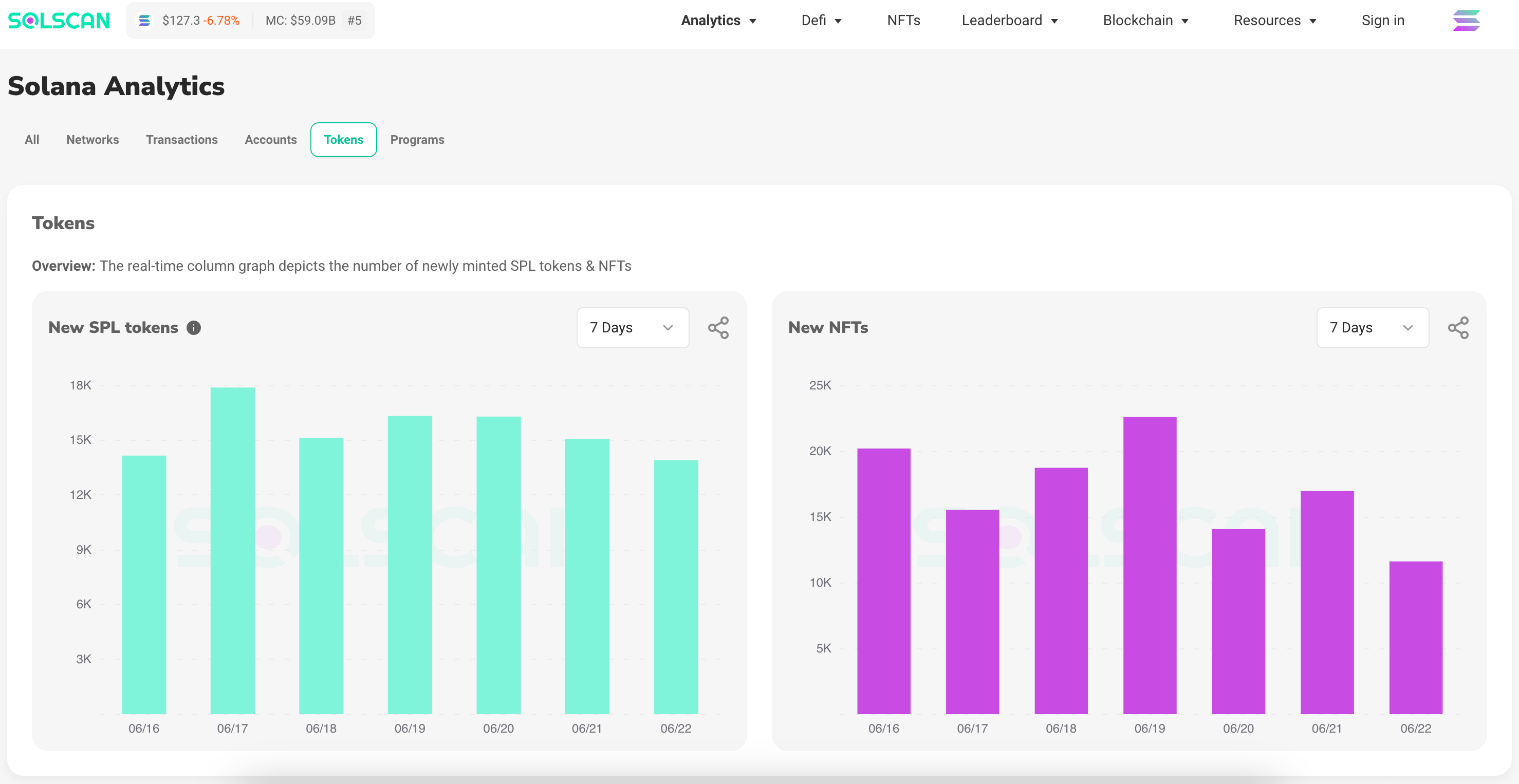Click the 18K axis label in SPL chart
Screen dimensions: 1519x784
(x=80, y=385)
